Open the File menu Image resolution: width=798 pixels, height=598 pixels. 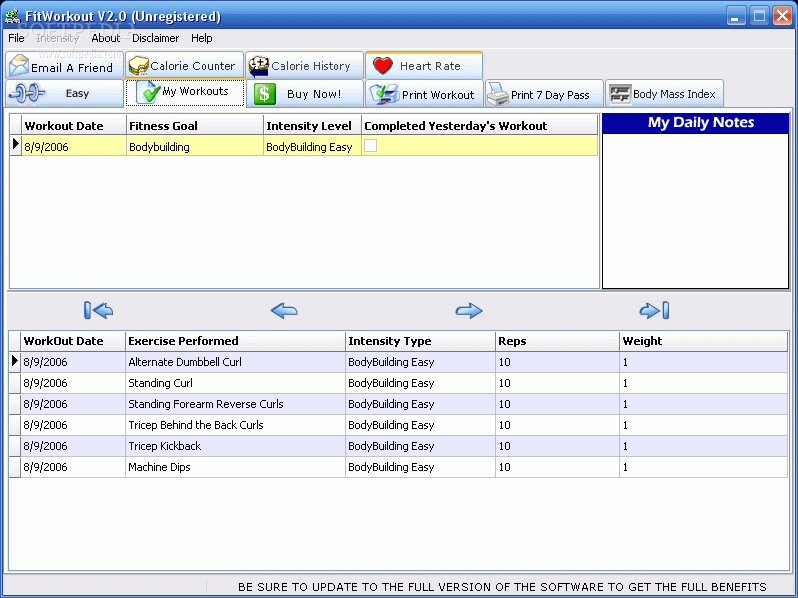point(16,38)
